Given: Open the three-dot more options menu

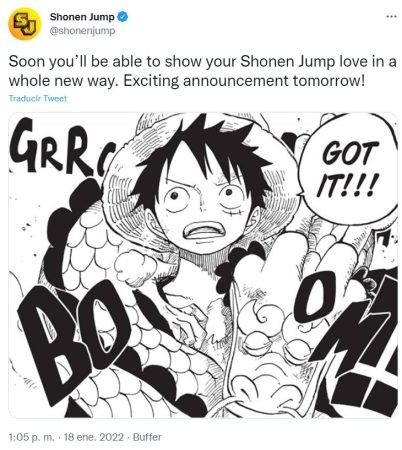Looking at the screenshot, I should 391,16.
